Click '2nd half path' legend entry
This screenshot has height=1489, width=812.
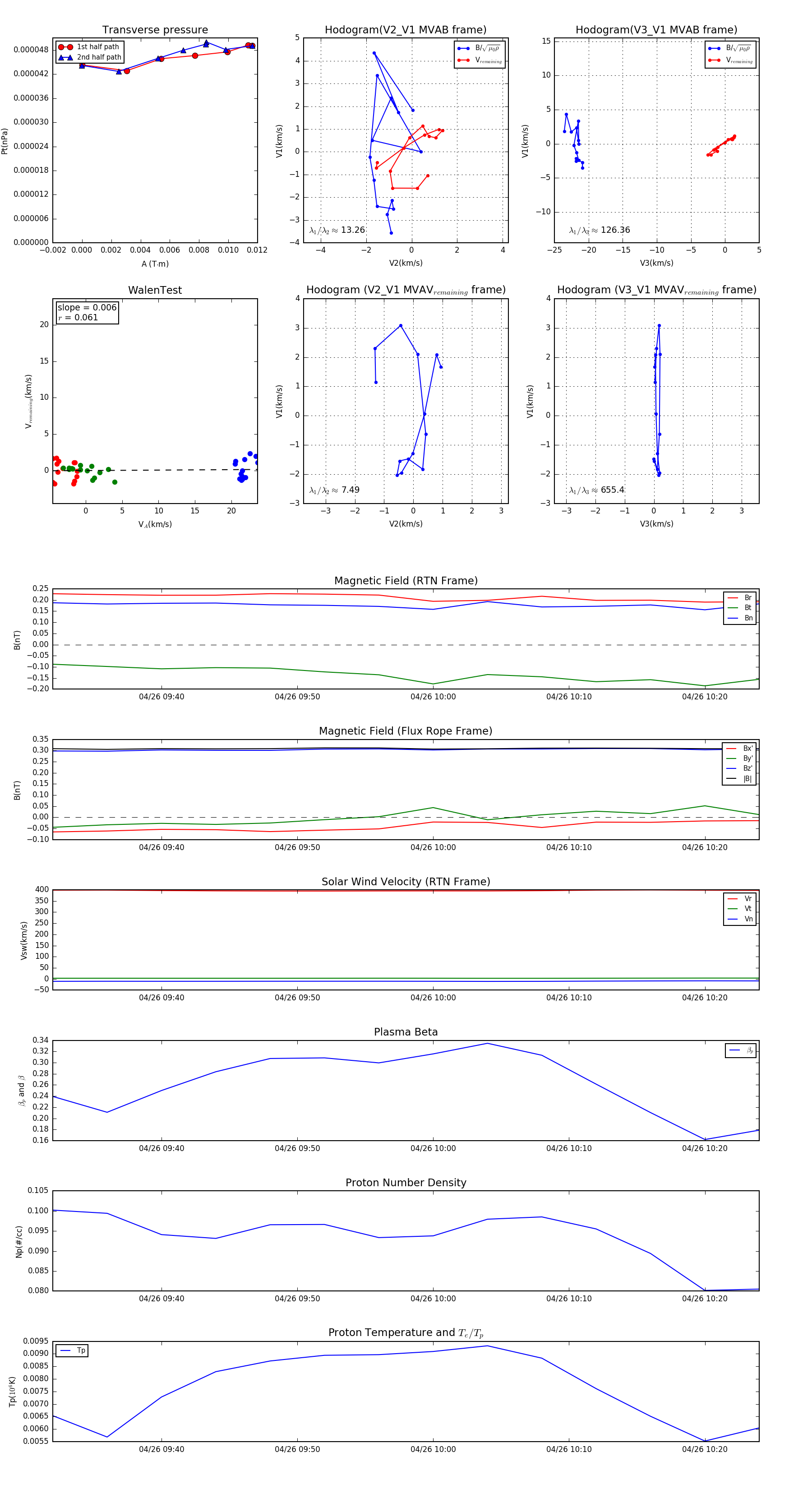90,57
